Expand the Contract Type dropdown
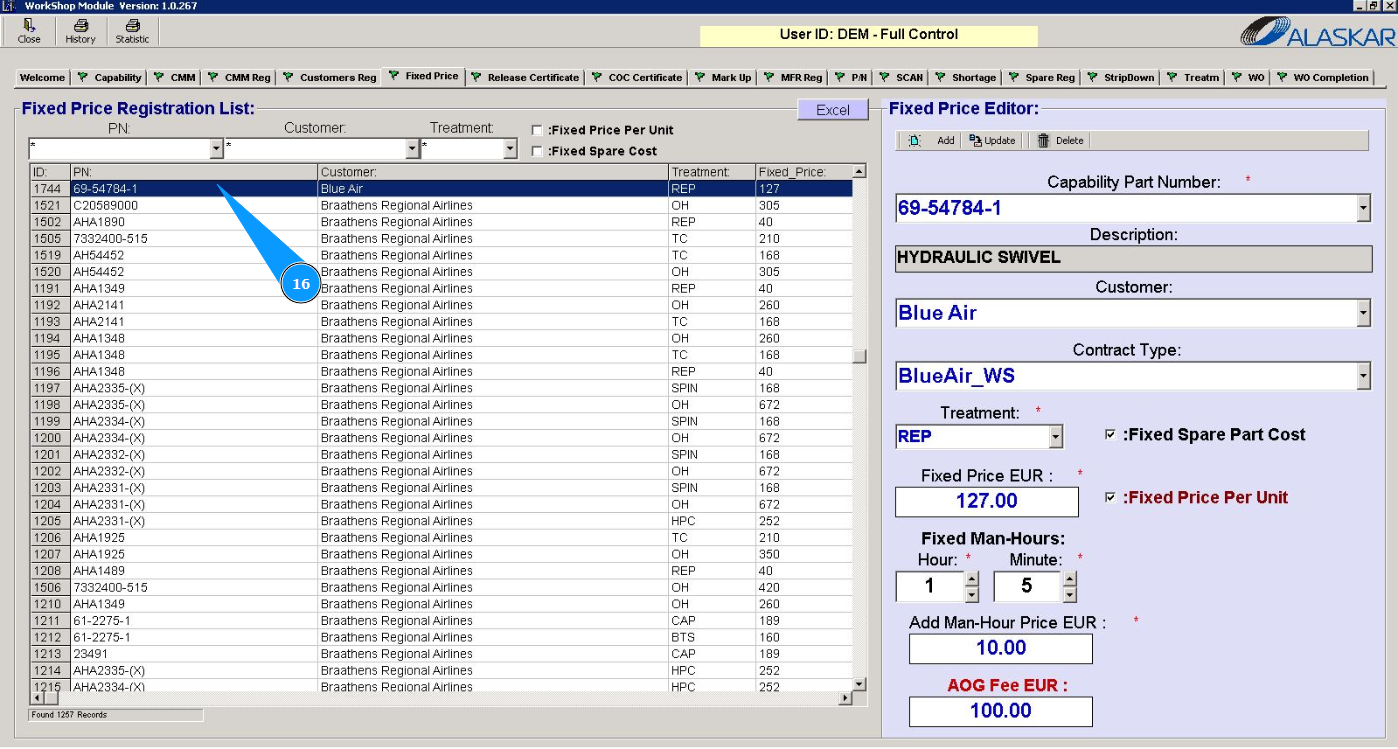The width and height of the screenshot is (1398, 749). pos(1363,376)
